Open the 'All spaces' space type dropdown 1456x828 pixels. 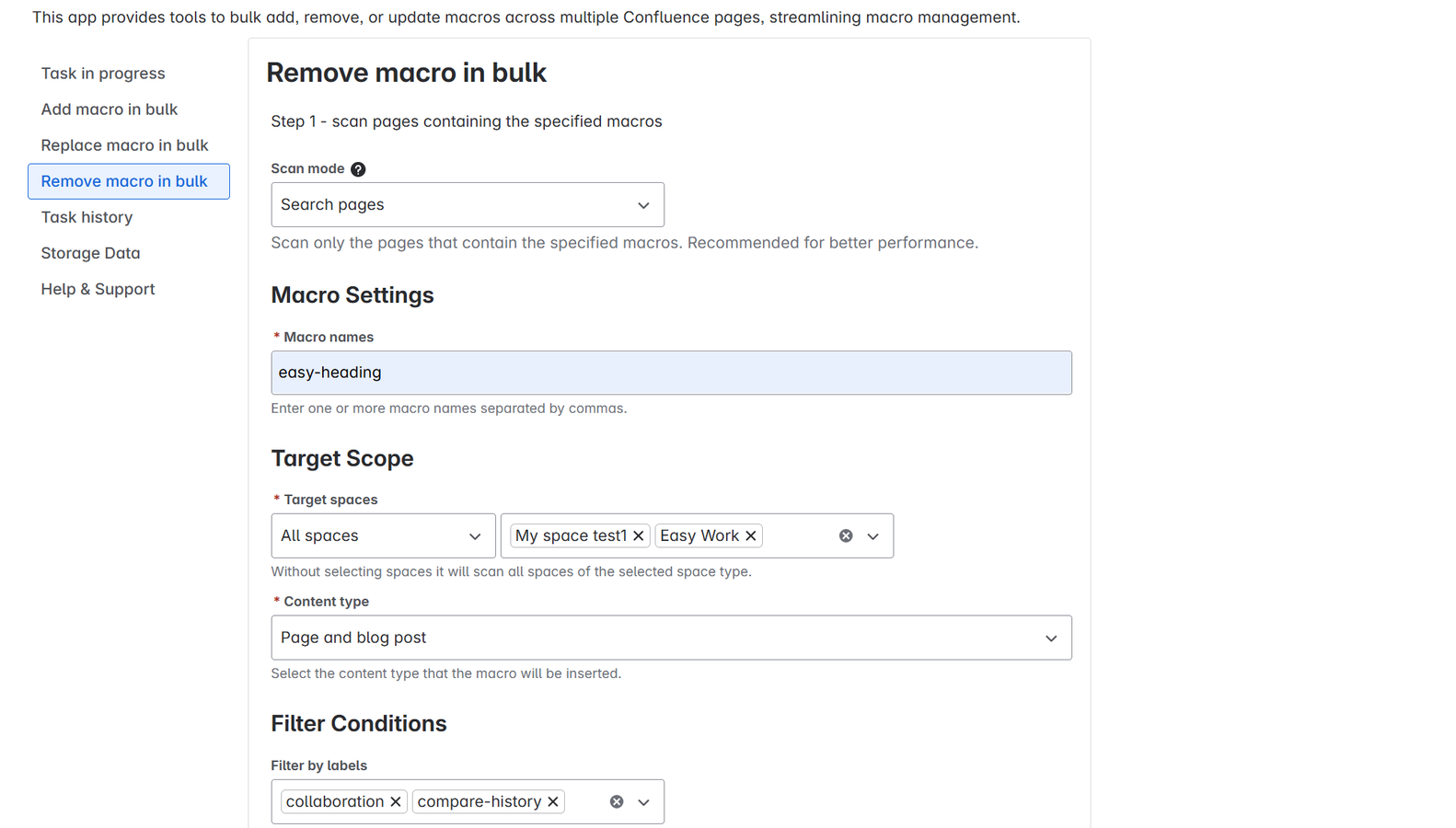point(383,535)
